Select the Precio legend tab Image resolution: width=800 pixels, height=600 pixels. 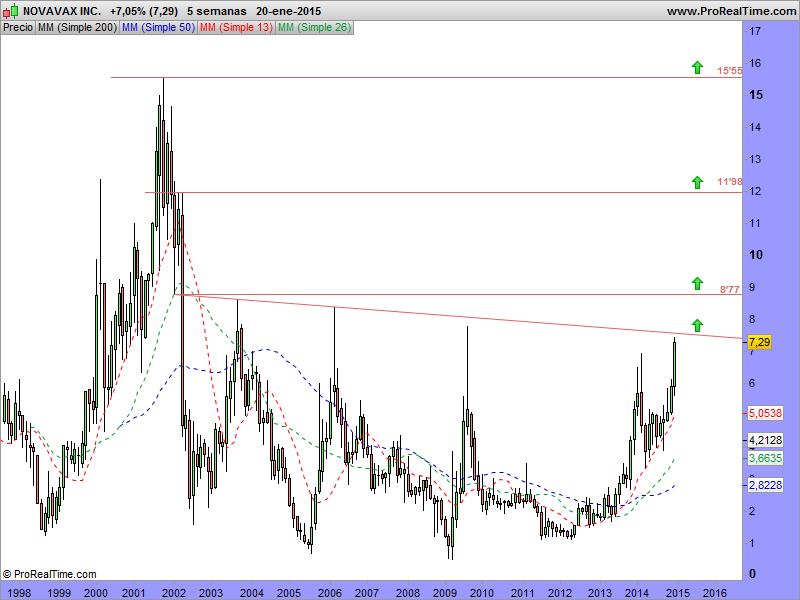coord(18,28)
